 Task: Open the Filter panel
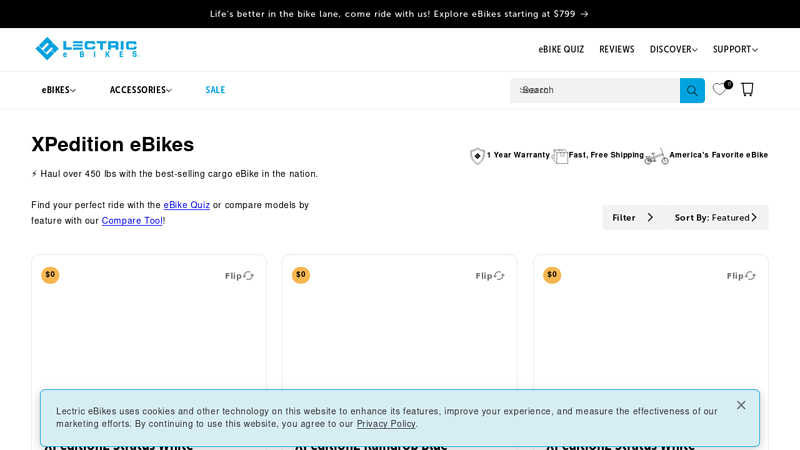click(633, 217)
